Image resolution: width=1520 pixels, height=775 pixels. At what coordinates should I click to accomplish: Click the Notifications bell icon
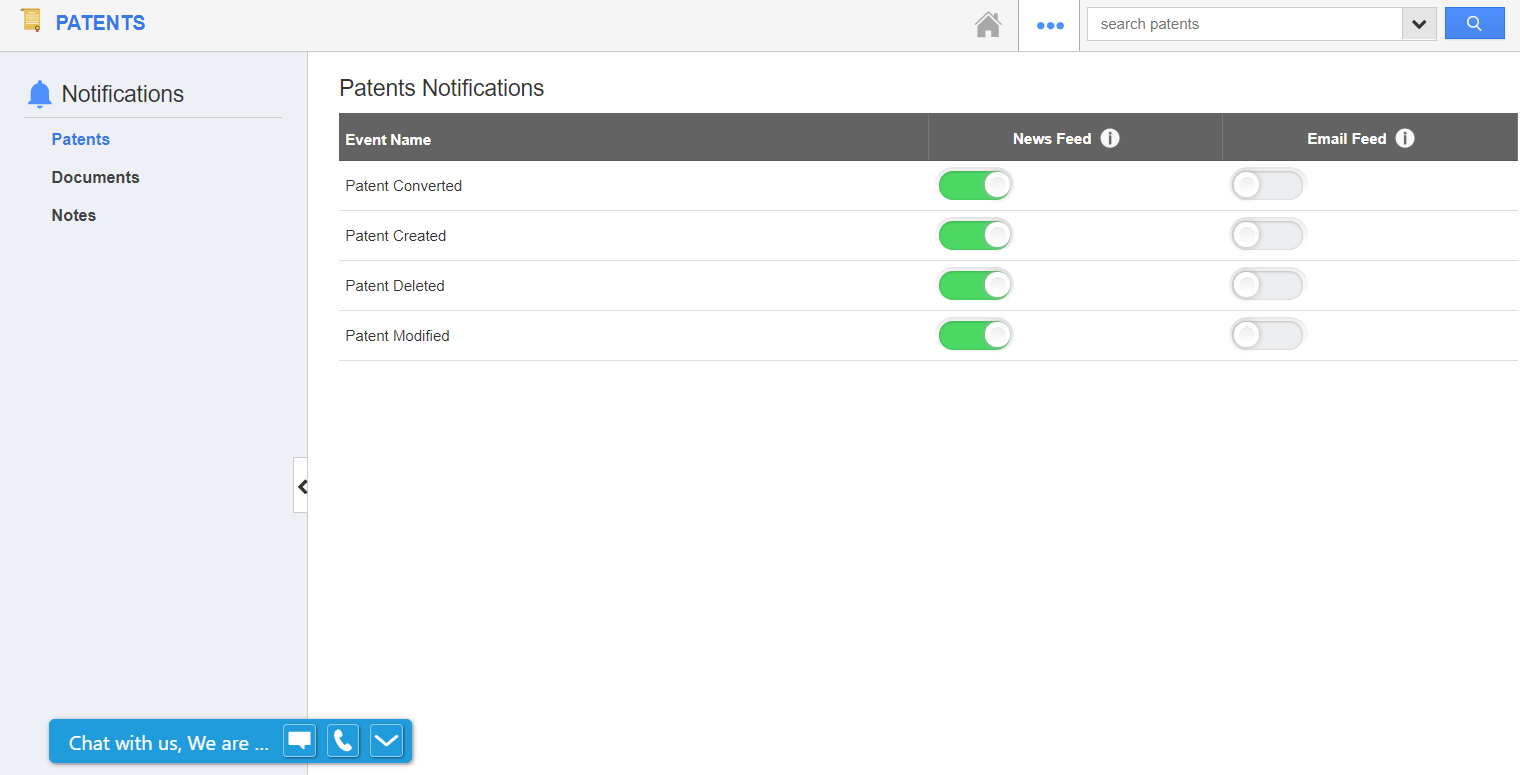pos(40,94)
